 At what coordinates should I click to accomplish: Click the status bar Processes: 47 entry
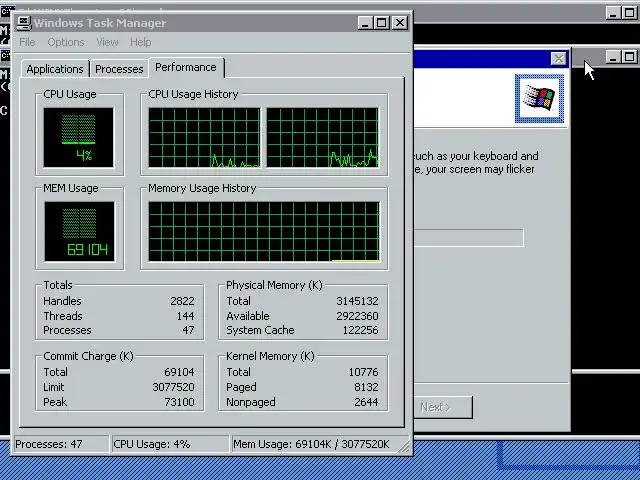[x=61, y=444]
